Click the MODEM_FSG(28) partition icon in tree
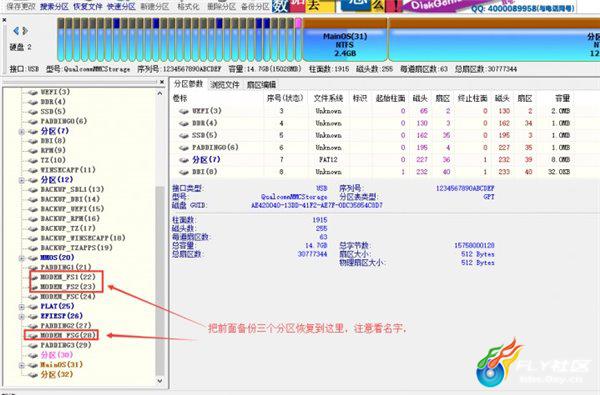The image size is (600, 395). [x=33, y=335]
